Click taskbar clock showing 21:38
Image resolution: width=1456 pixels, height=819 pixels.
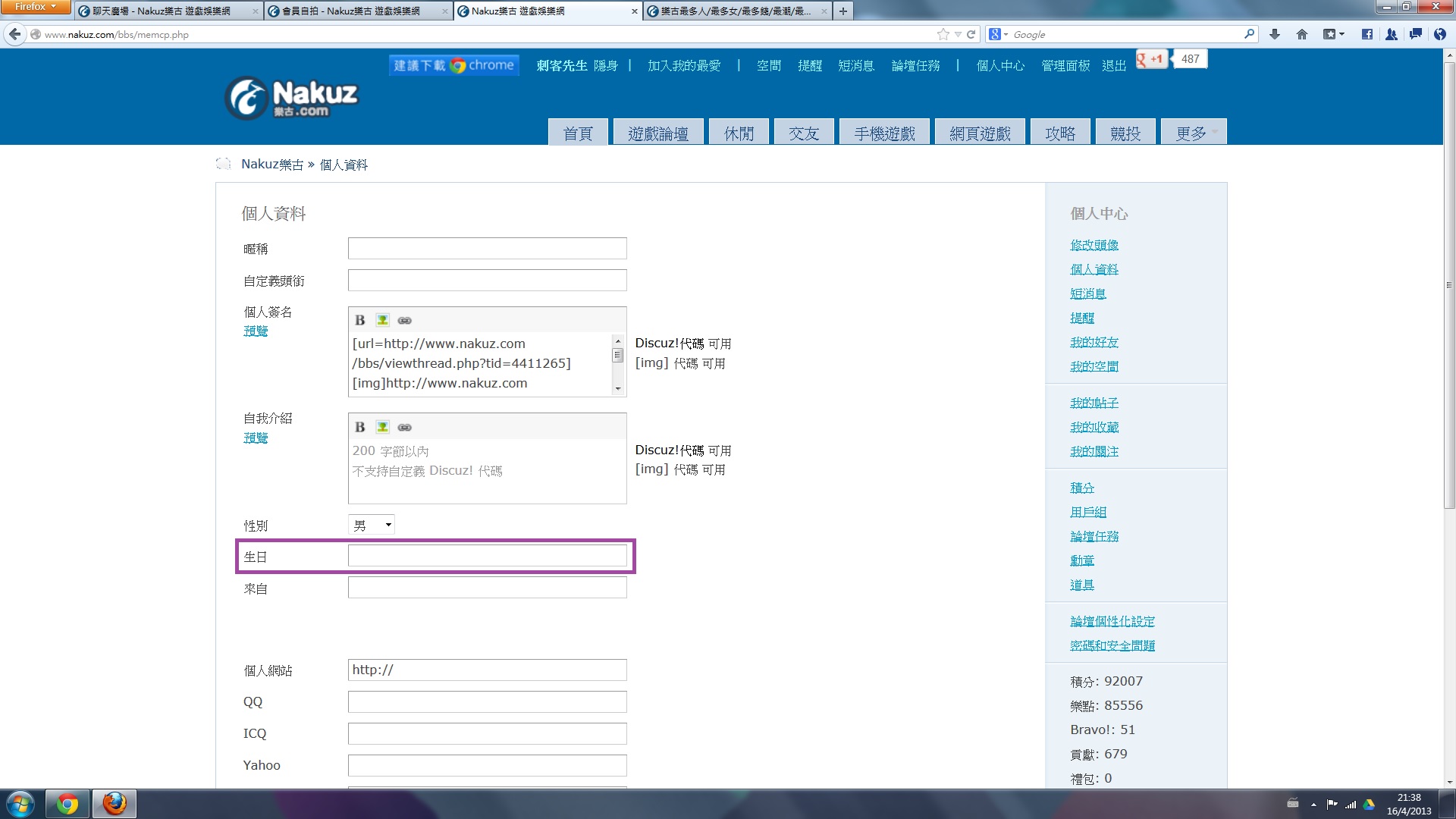1409,804
